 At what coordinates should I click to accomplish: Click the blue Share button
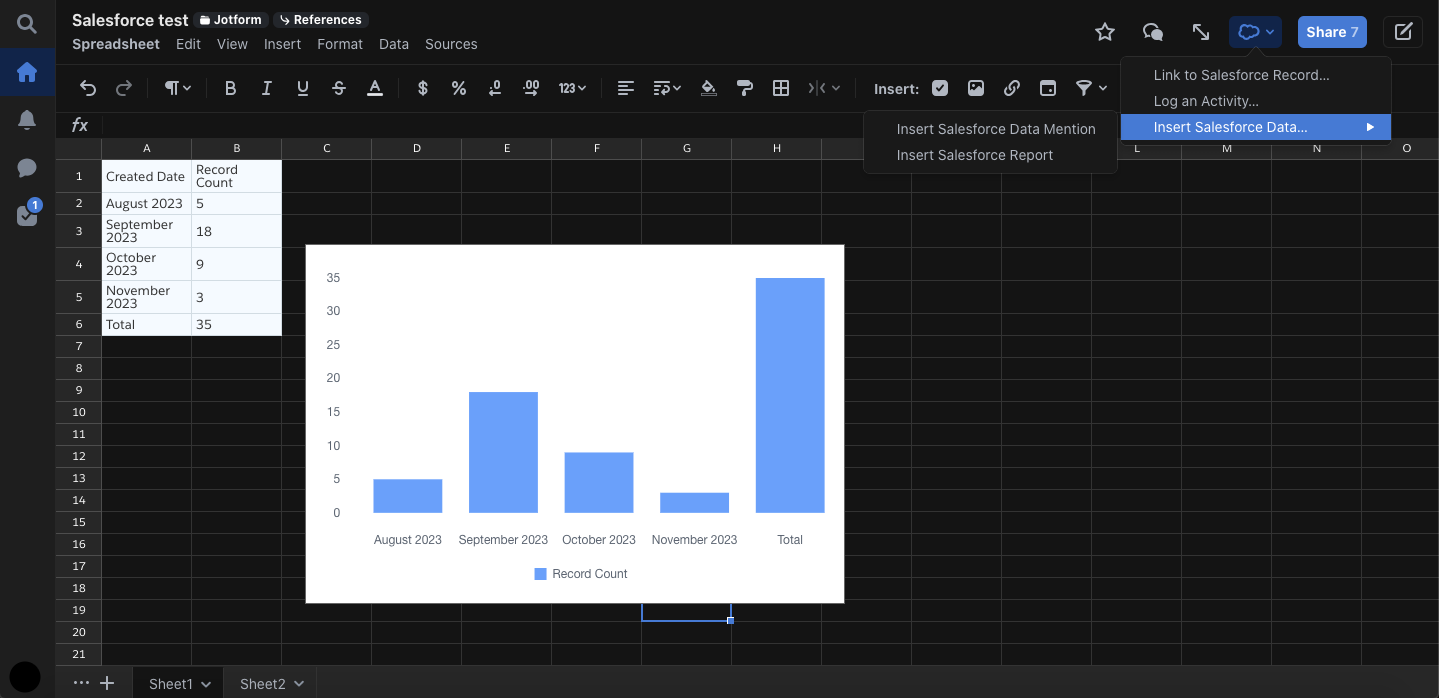pyautogui.click(x=1331, y=32)
